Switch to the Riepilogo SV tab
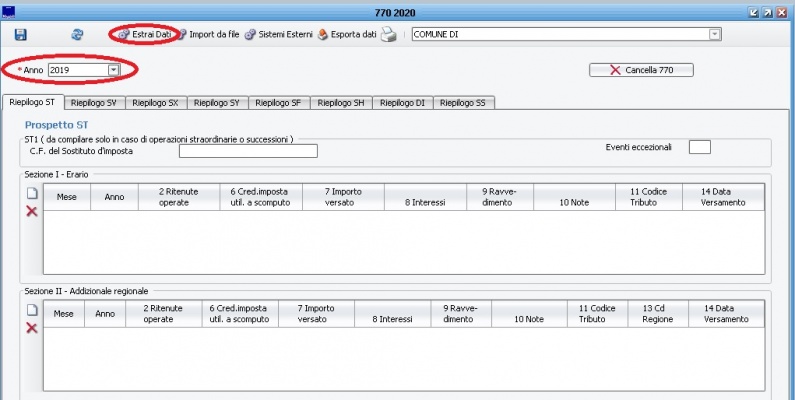Screen dimensions: 795x400 pos(94,102)
